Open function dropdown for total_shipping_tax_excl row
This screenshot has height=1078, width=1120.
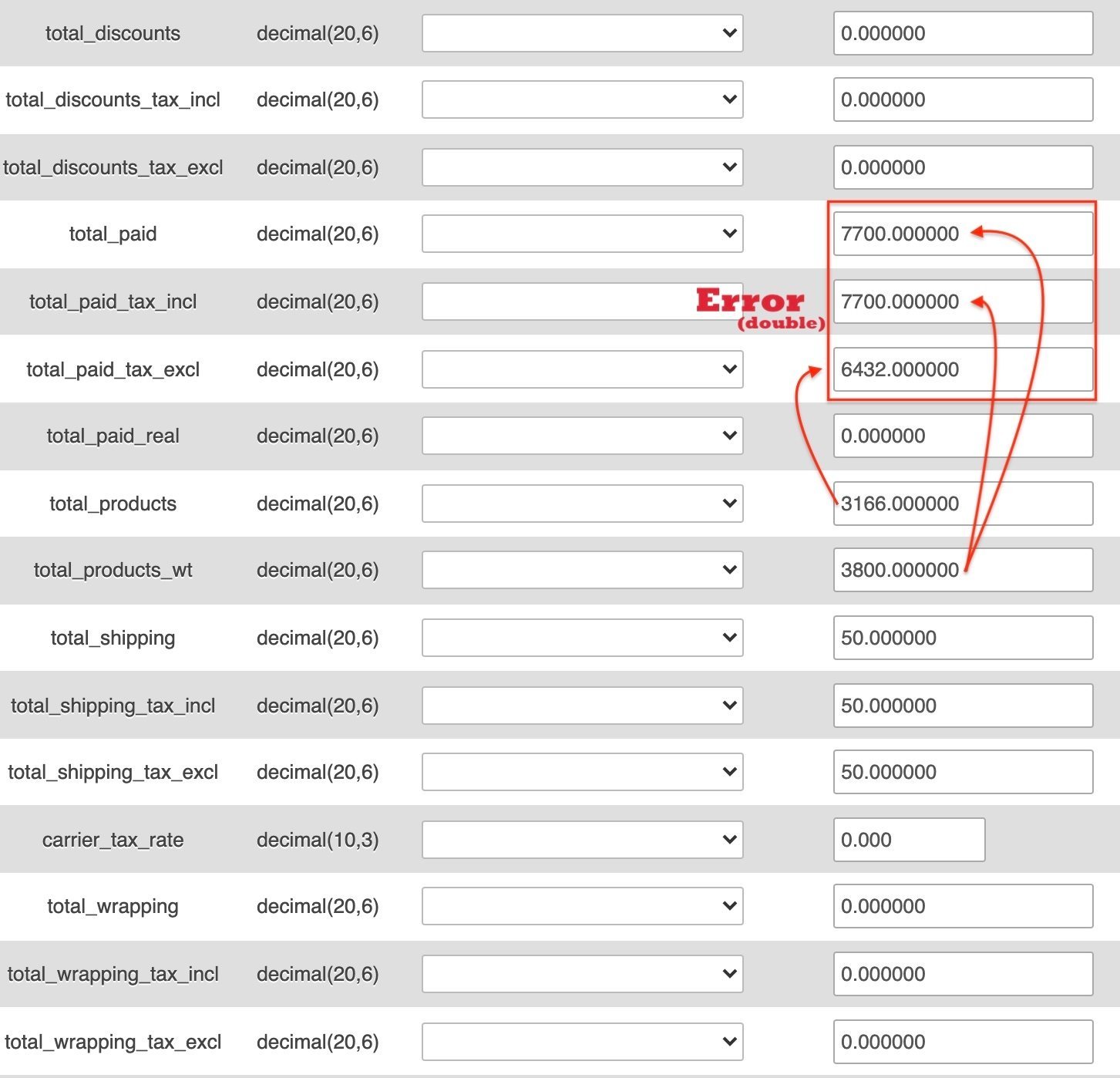tap(582, 772)
